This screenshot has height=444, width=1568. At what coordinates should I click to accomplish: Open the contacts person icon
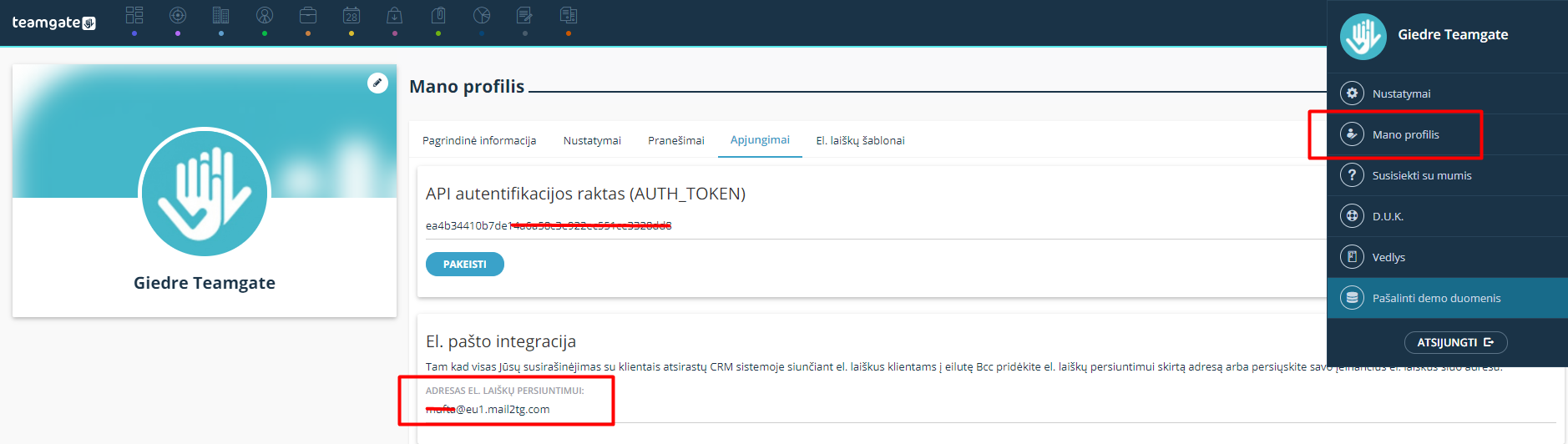click(x=265, y=15)
